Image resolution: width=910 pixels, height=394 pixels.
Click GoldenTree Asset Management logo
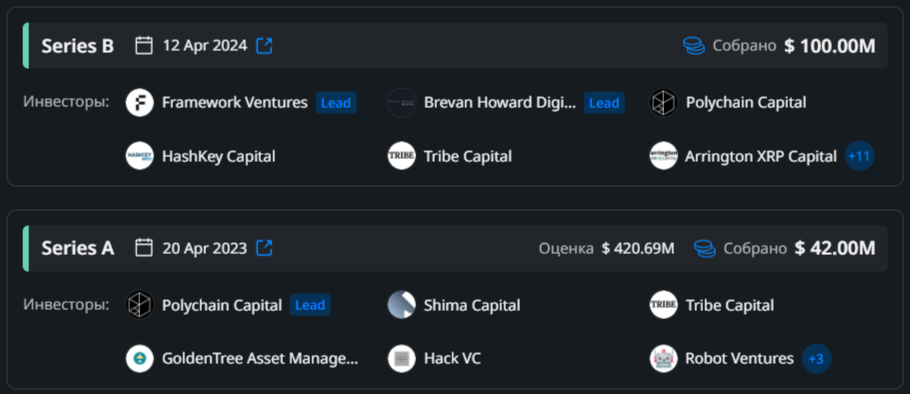click(x=140, y=359)
